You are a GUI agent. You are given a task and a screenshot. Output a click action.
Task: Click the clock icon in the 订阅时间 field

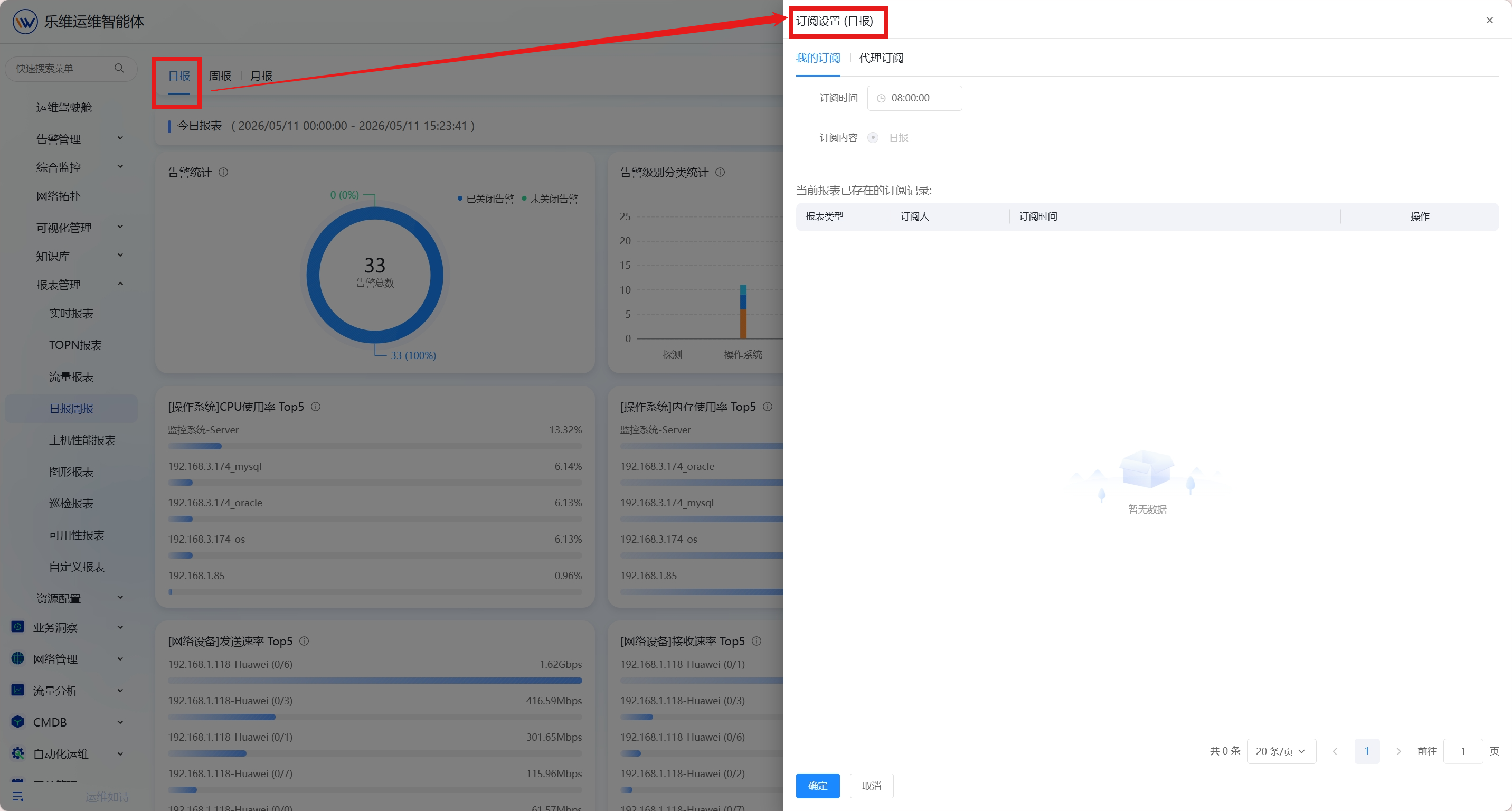[x=881, y=98]
